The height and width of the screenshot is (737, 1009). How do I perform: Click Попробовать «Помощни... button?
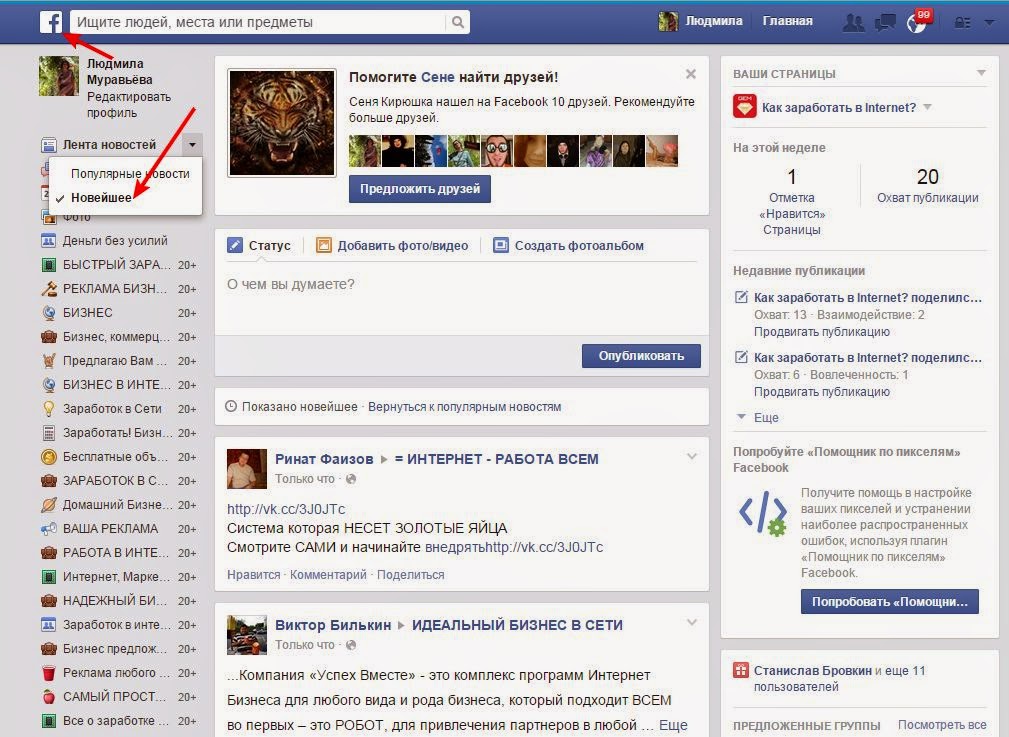tap(890, 602)
